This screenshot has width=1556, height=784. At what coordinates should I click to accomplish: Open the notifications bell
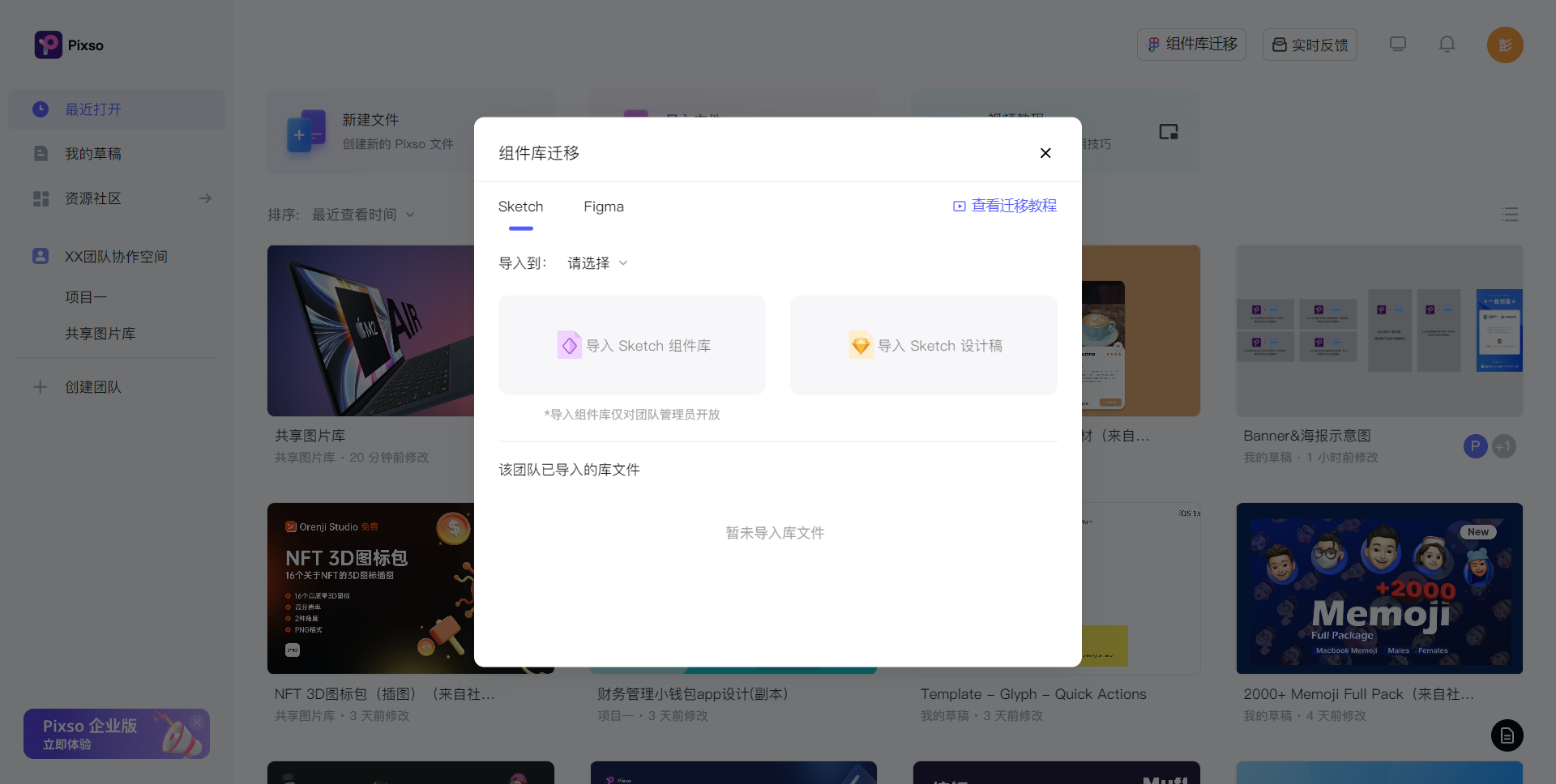1446,45
